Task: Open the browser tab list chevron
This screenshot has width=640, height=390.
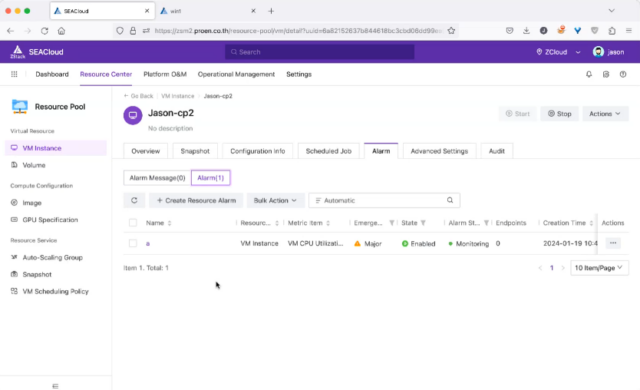Action: [x=611, y=11]
